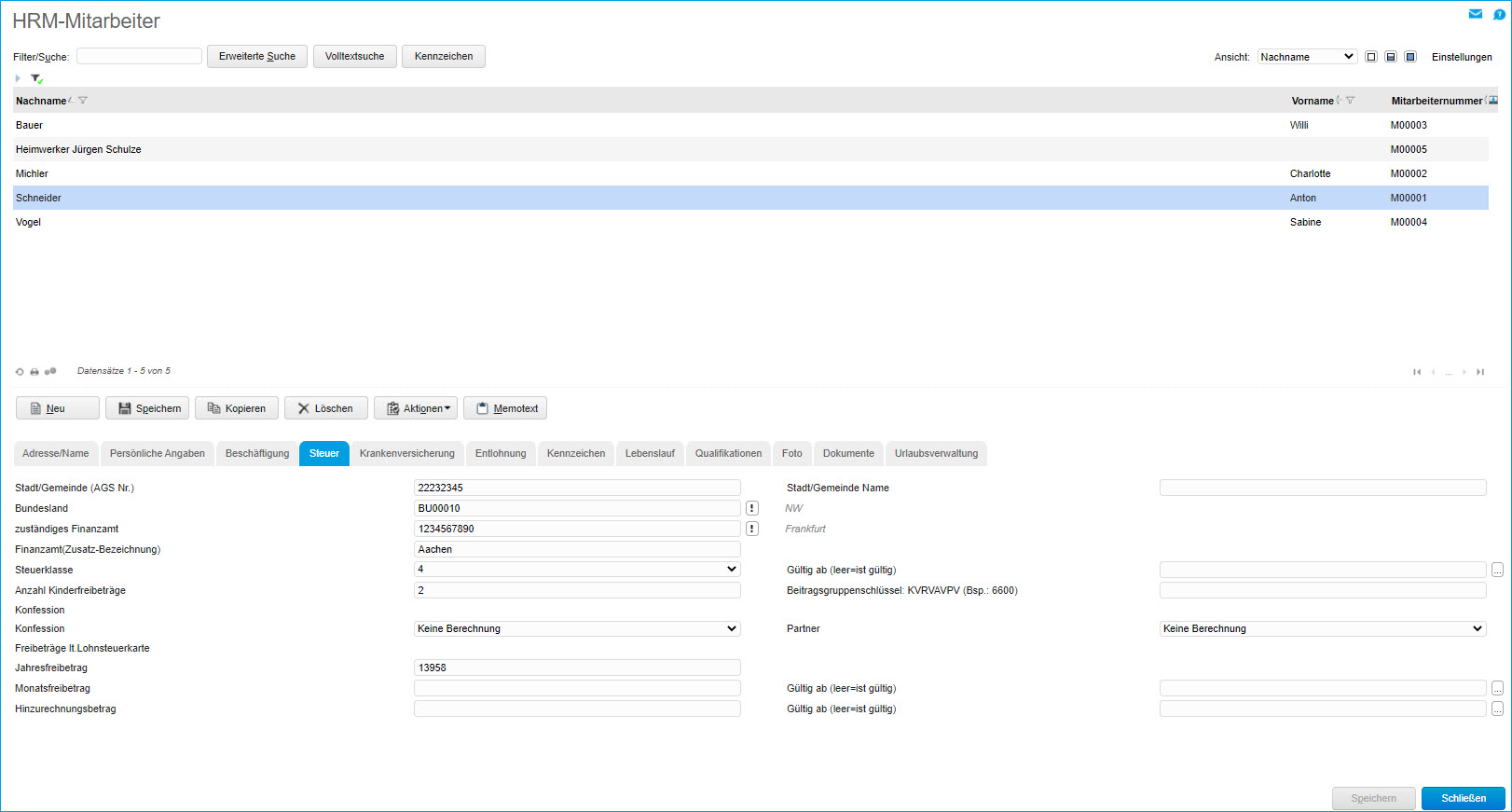The image size is (1512, 812).
Task: Select the Bauer row in the list
Action: click(x=750, y=125)
